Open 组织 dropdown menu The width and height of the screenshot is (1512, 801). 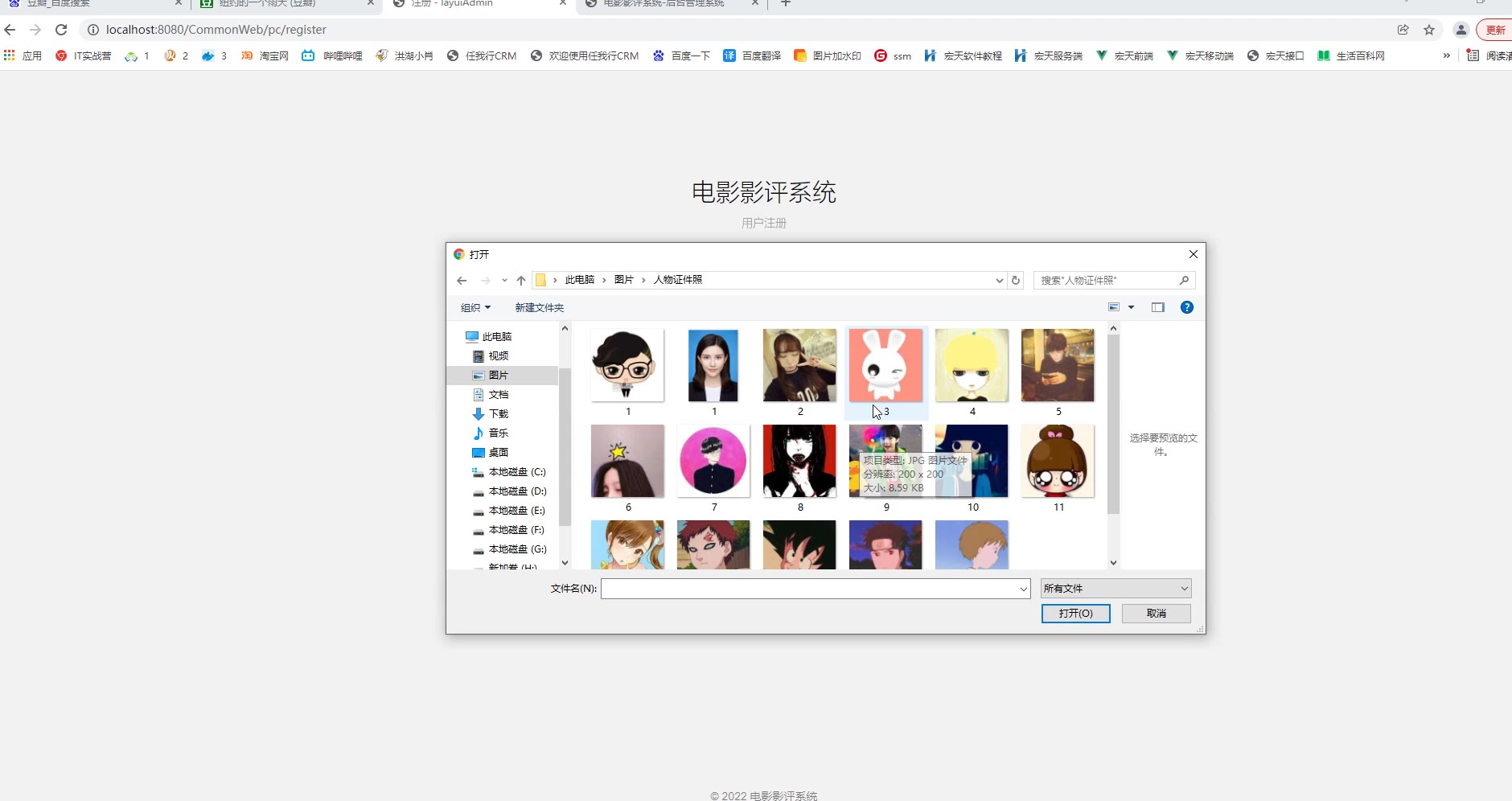point(475,308)
